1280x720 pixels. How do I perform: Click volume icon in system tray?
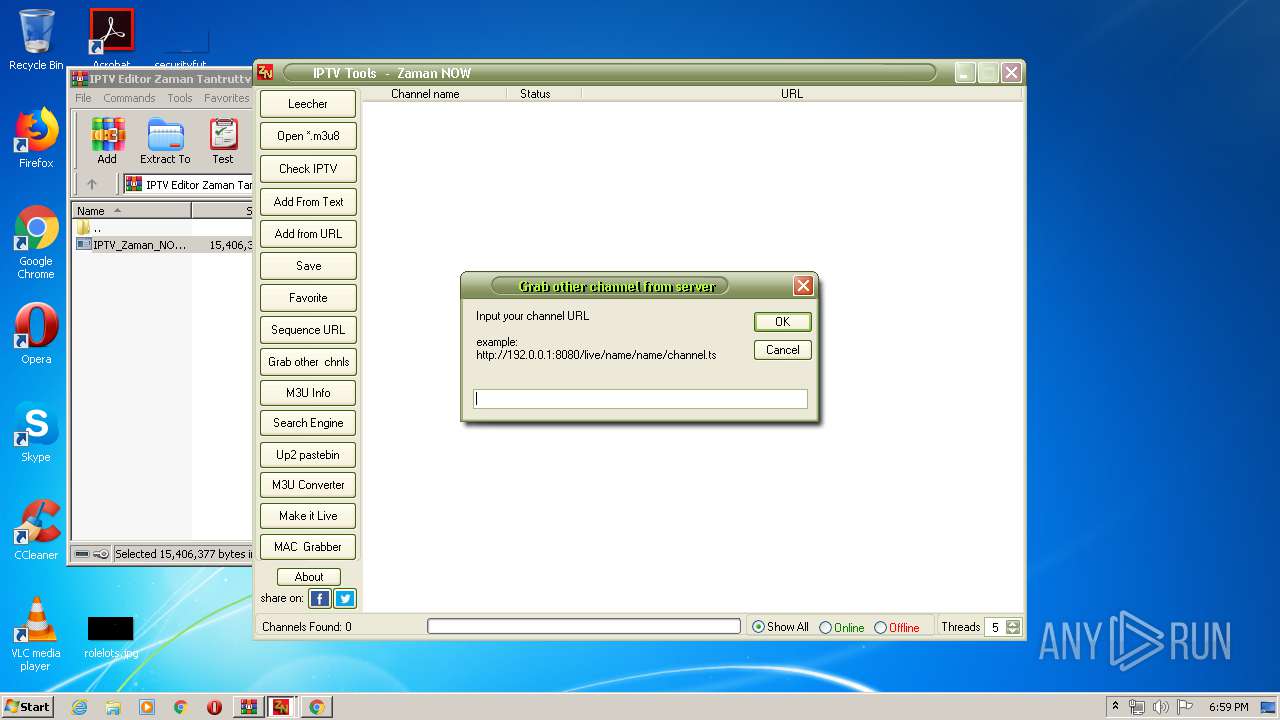coord(1161,707)
